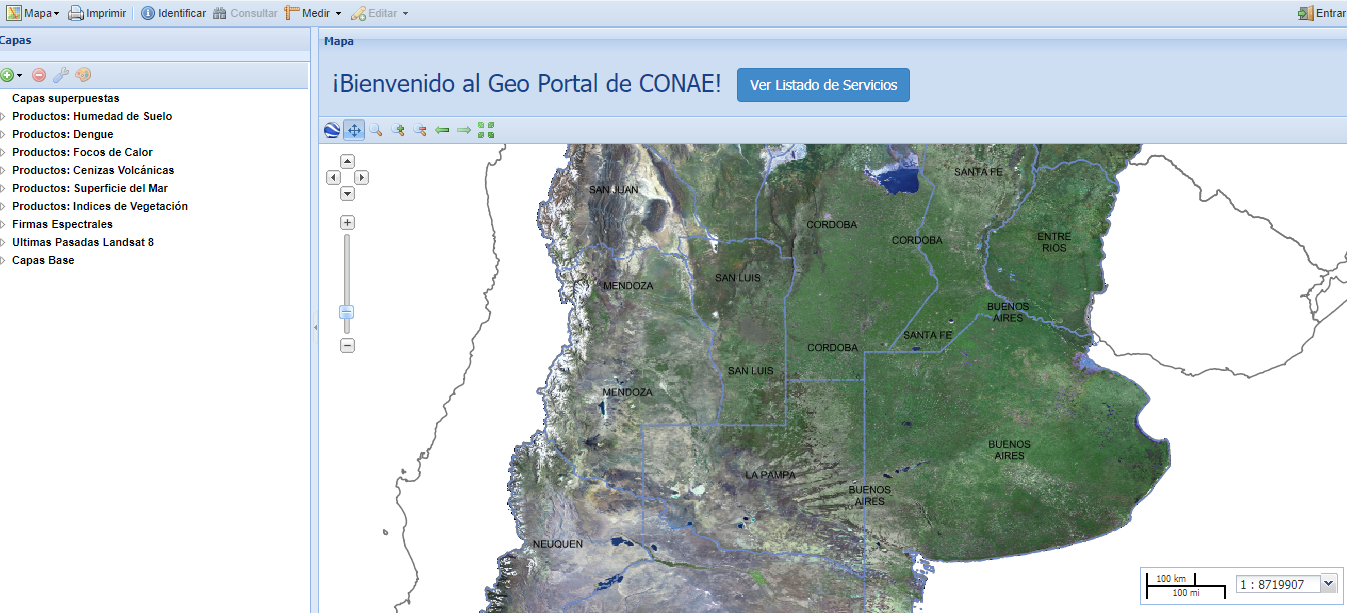Pan map north with up arrow
This screenshot has width=1347, height=613.
click(x=348, y=161)
